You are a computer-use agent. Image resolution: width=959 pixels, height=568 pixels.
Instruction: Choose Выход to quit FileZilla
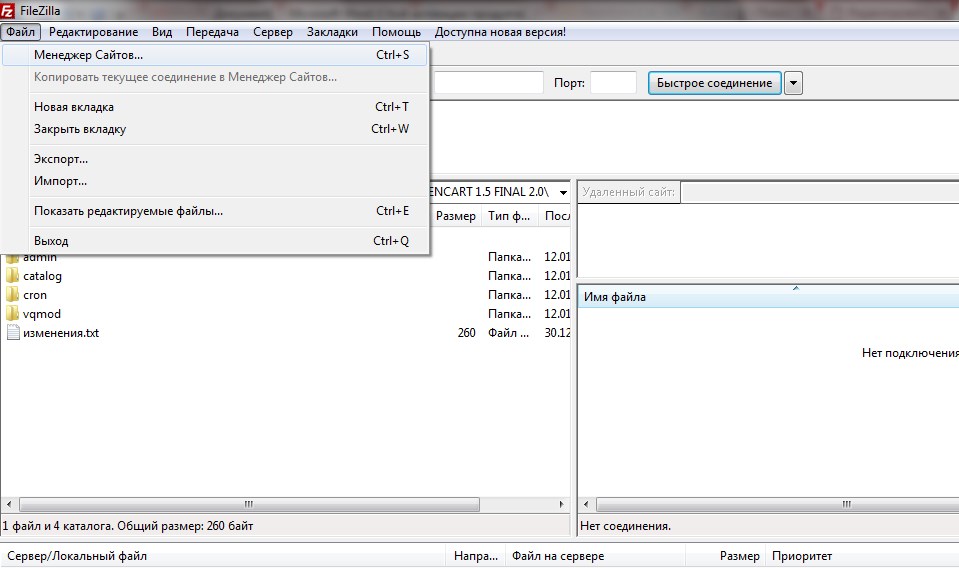click(215, 241)
